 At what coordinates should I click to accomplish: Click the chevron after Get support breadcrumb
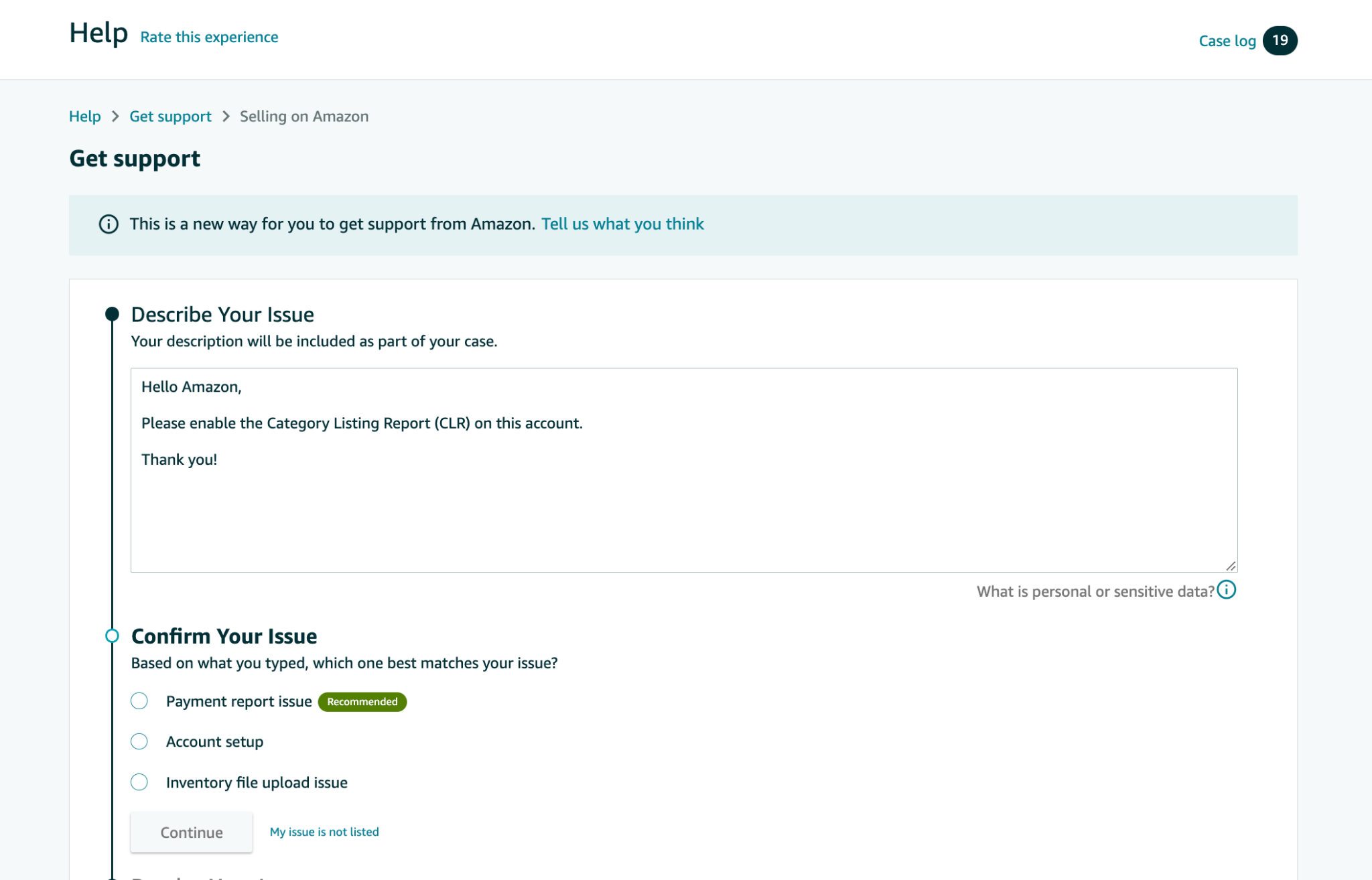(x=226, y=117)
